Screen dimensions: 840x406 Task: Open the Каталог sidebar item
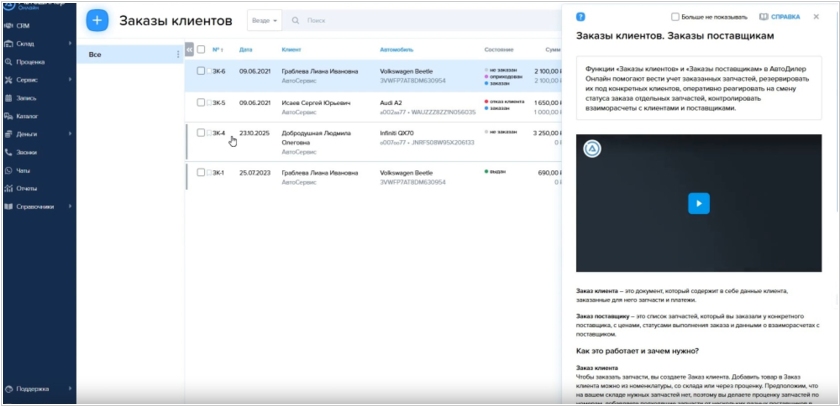coord(27,116)
